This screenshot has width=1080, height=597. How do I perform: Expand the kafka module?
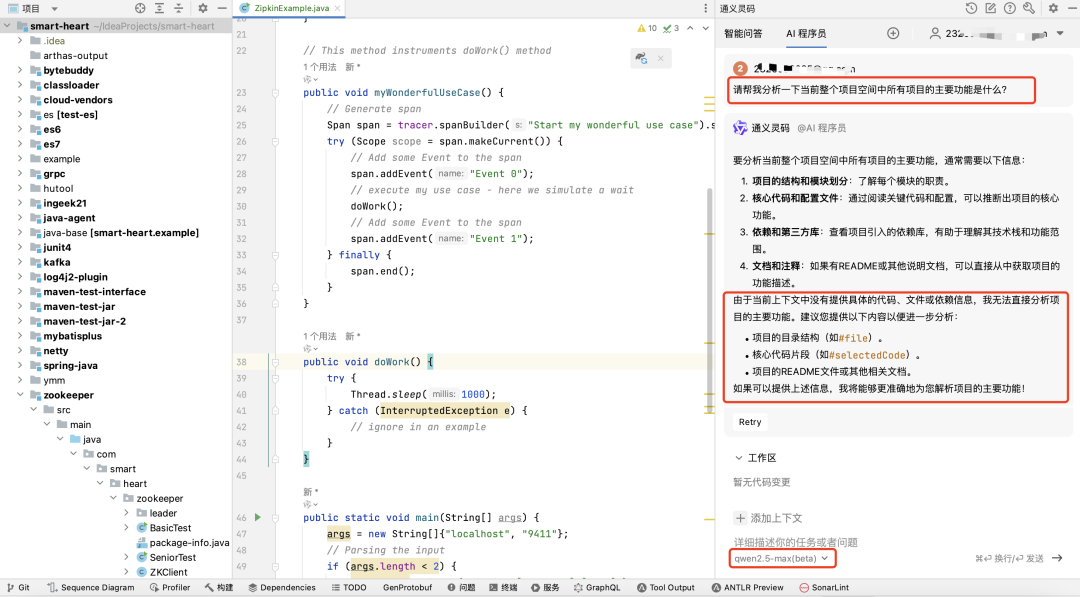coord(20,262)
